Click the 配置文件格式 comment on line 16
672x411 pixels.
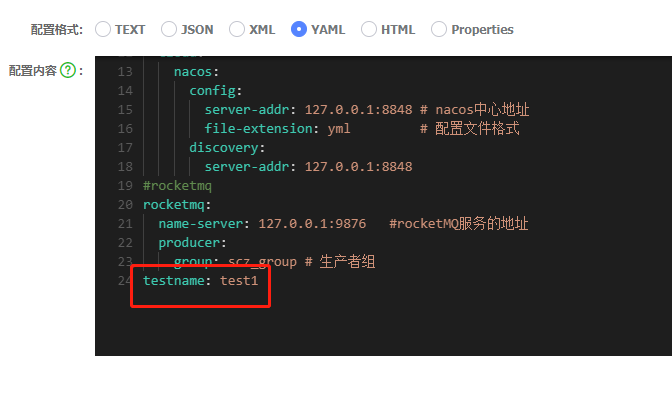(x=469, y=129)
